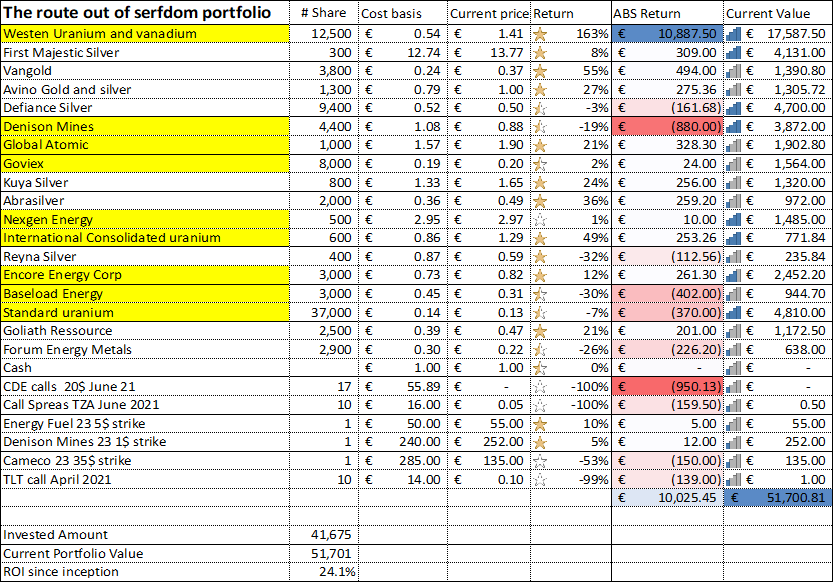This screenshot has width=834, height=583.
Task: Select the empty star icon in the Nexgen Energy row
Action: (540, 220)
